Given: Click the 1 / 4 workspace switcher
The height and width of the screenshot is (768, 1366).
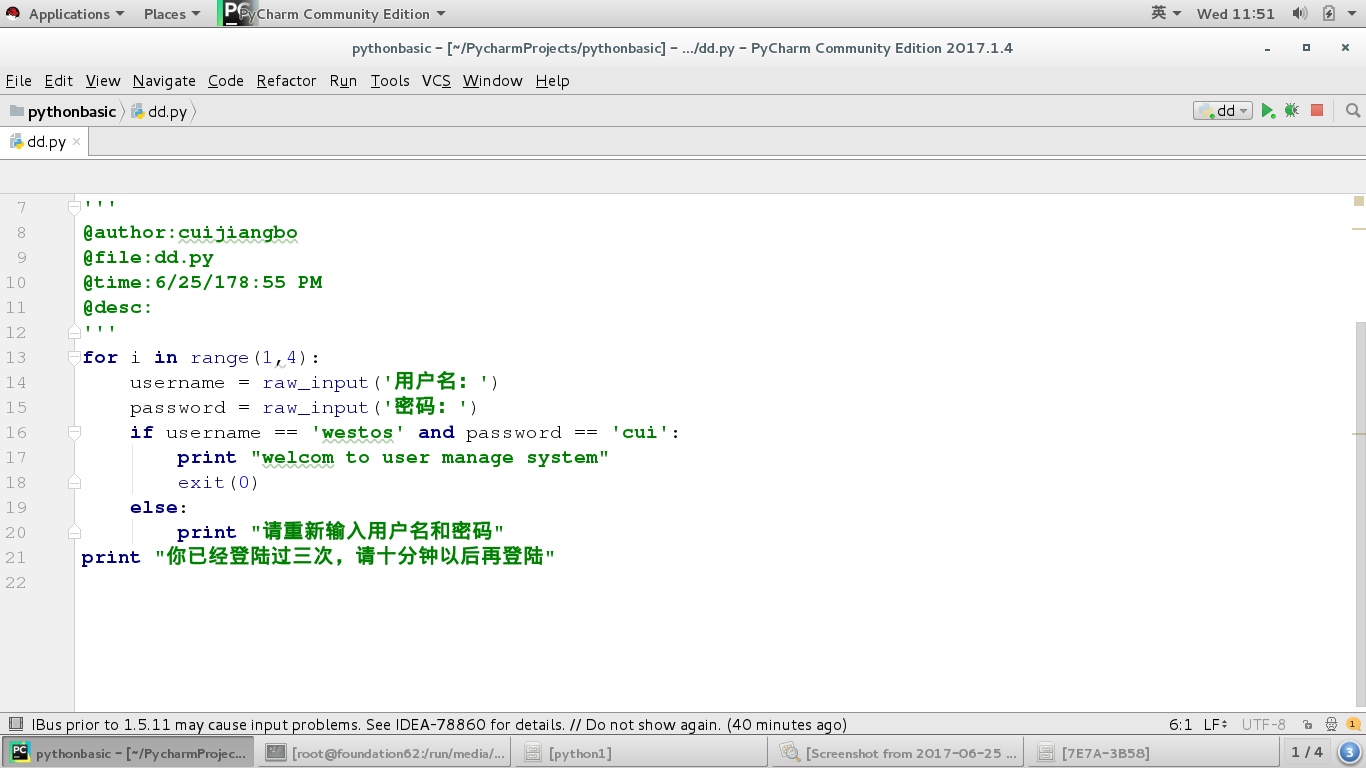Looking at the screenshot, I should (x=1307, y=752).
